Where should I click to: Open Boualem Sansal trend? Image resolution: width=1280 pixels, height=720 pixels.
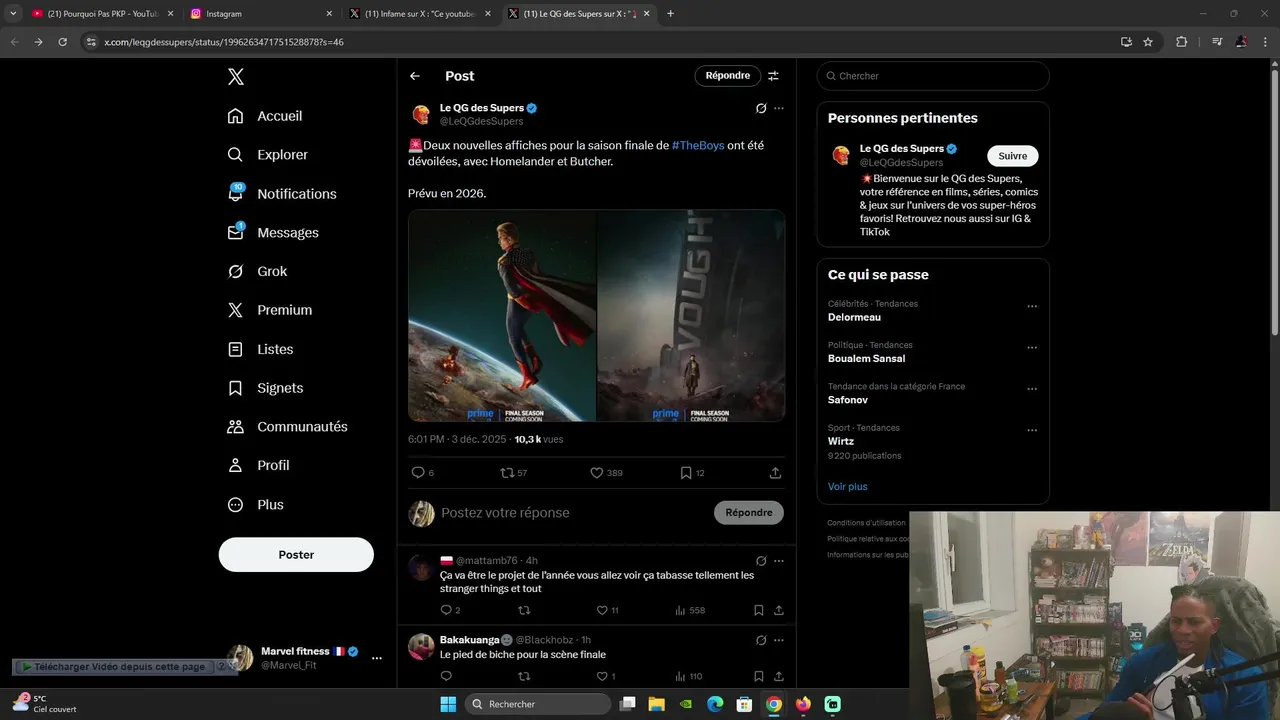pyautogui.click(x=866, y=358)
